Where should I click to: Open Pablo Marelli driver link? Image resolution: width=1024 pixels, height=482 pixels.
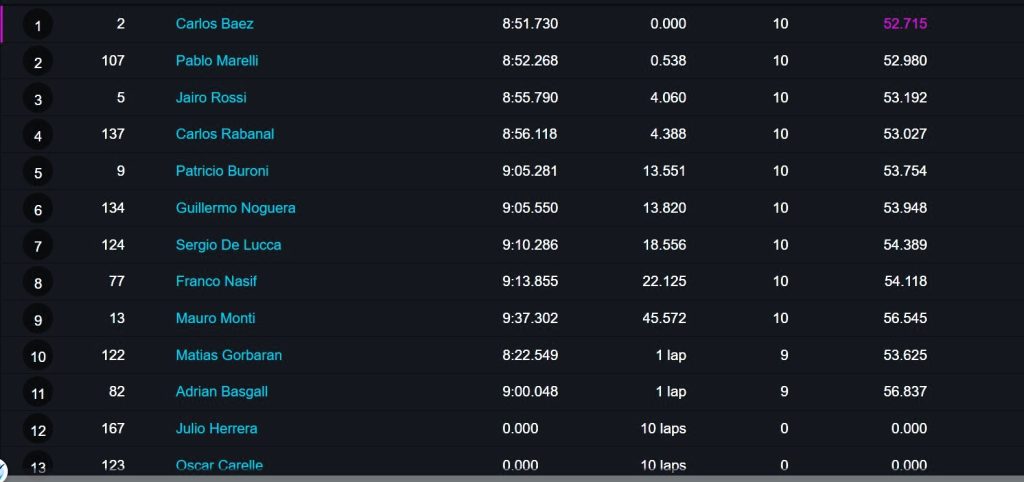(x=217, y=61)
